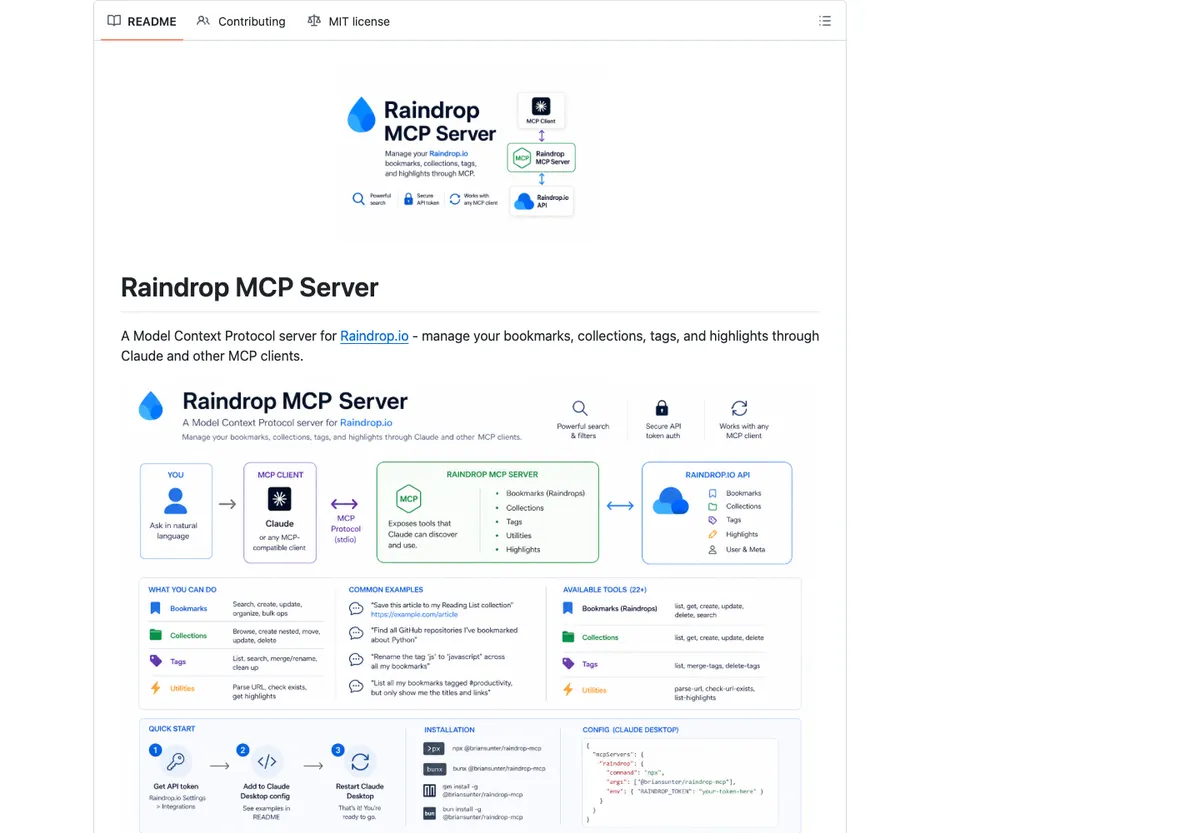Click the chat bubble beside the 'Rename the tag' example
1200x833 pixels.
coord(356,660)
